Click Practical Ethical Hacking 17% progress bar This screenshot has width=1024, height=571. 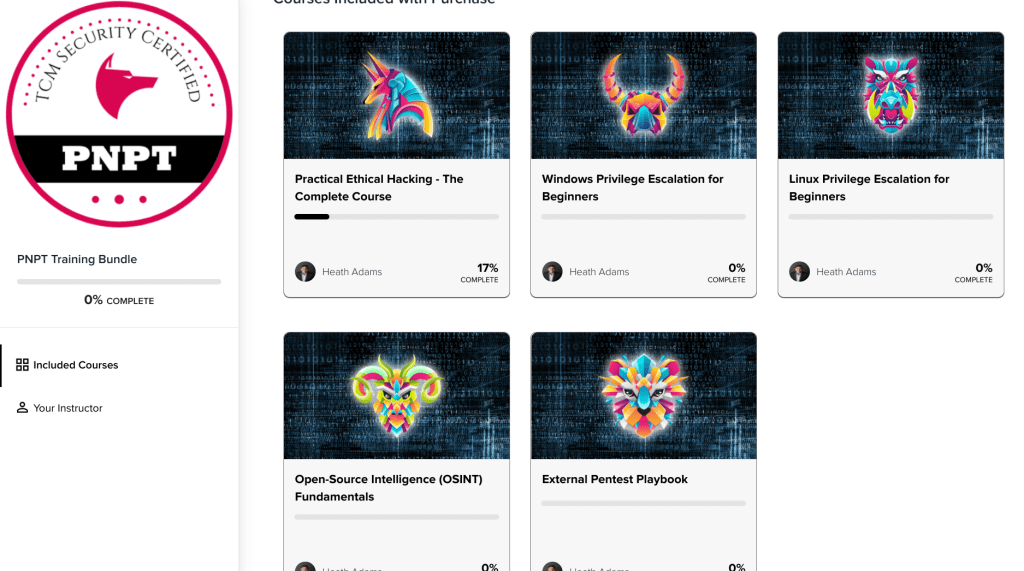click(396, 217)
